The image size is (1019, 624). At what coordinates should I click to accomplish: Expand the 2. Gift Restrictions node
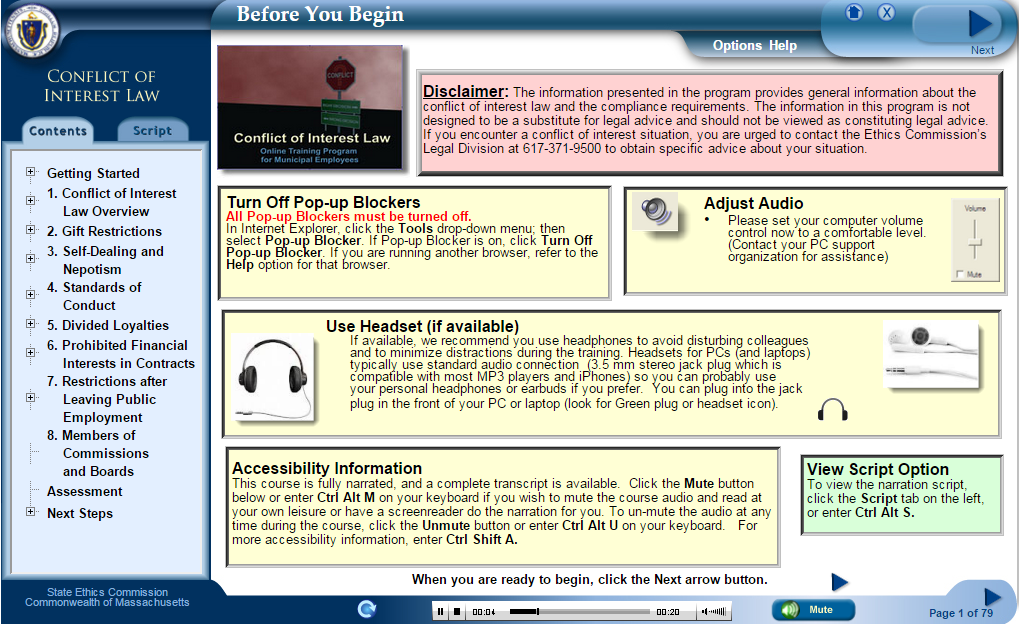[31, 229]
